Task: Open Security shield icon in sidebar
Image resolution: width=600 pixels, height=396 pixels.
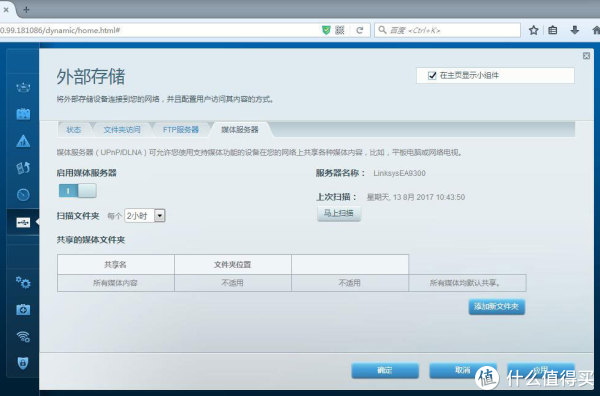Action: click(x=23, y=363)
